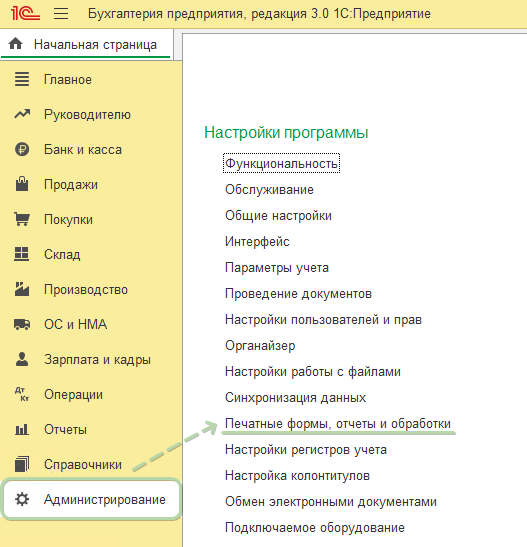Open Настройки работы с файлами
Screen dimensions: 527x547
[313, 372]
